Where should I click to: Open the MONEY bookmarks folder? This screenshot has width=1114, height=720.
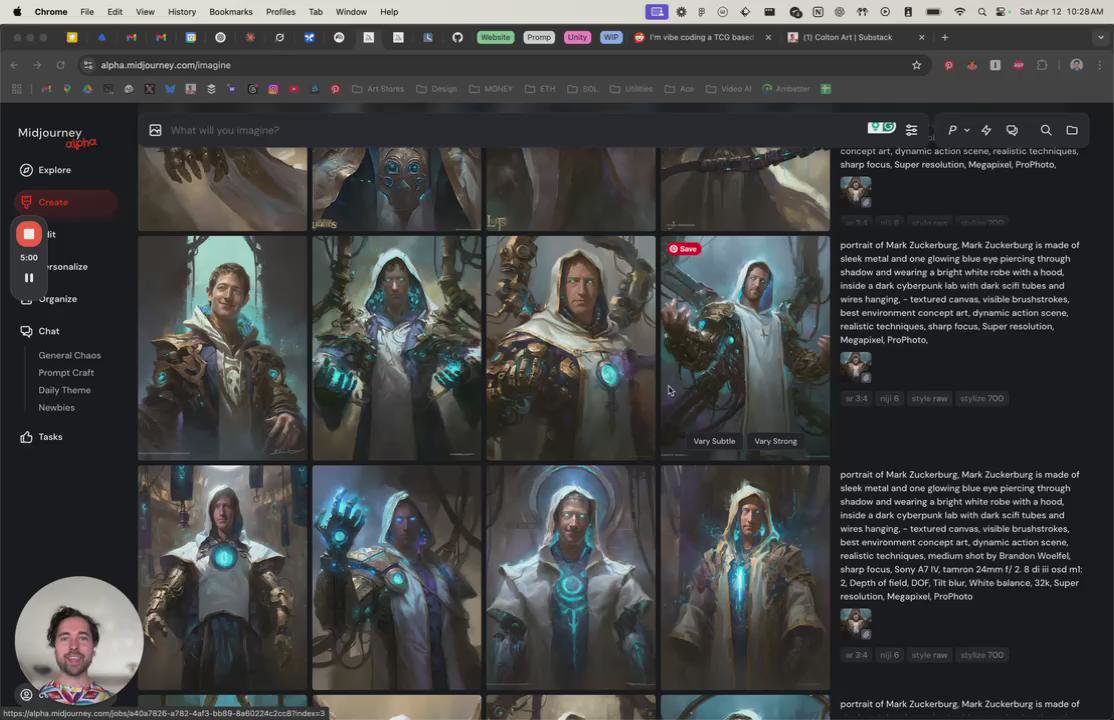[491, 89]
